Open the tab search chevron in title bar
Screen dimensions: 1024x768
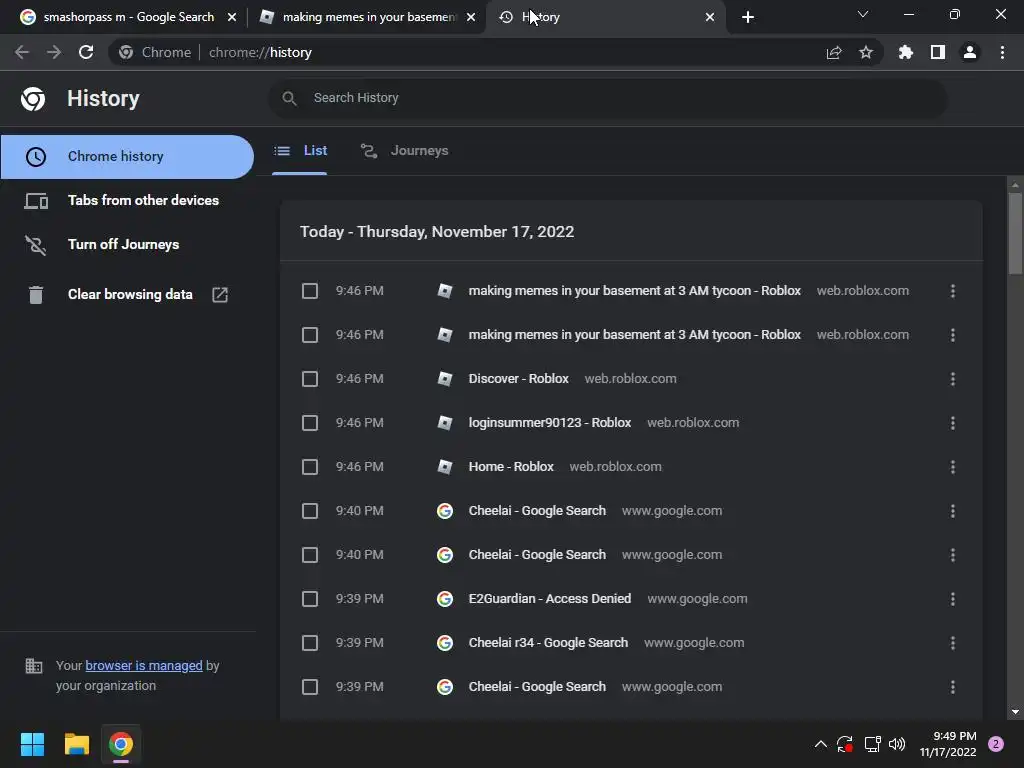(x=863, y=14)
